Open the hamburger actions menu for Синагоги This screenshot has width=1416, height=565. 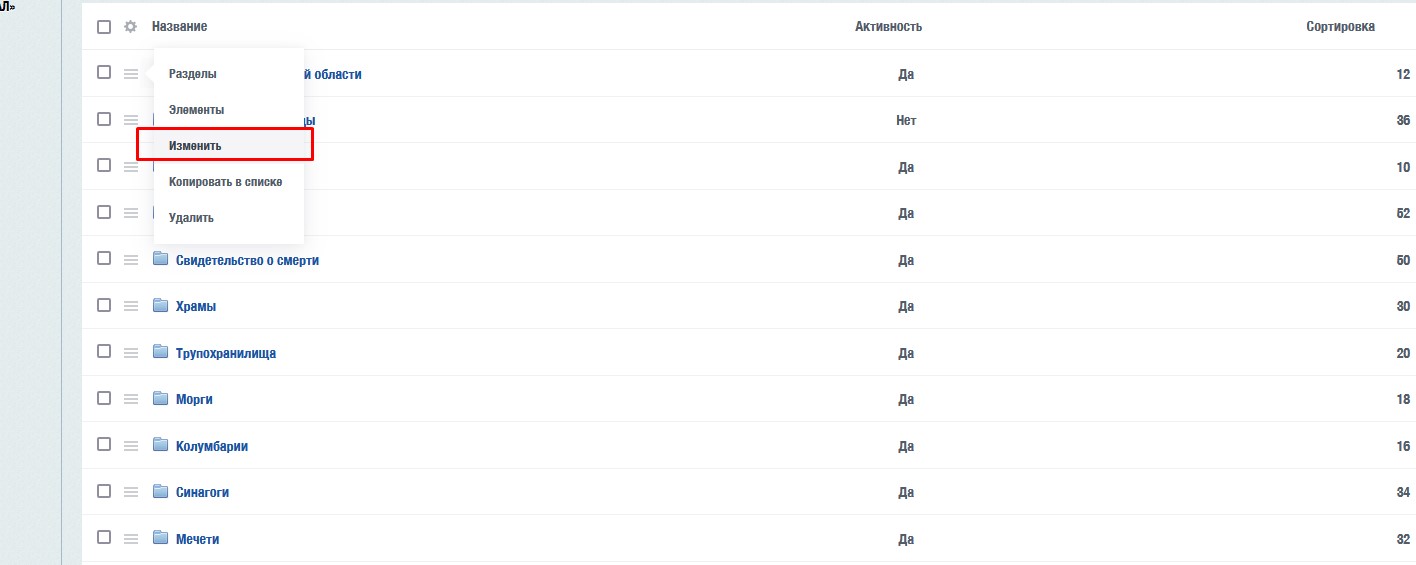[130, 492]
